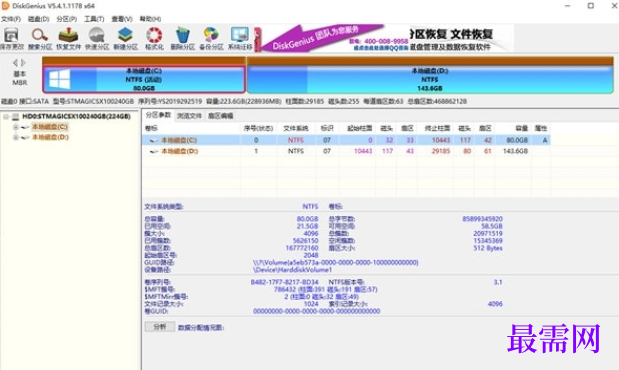Go to next disk with right arrow

point(23,63)
